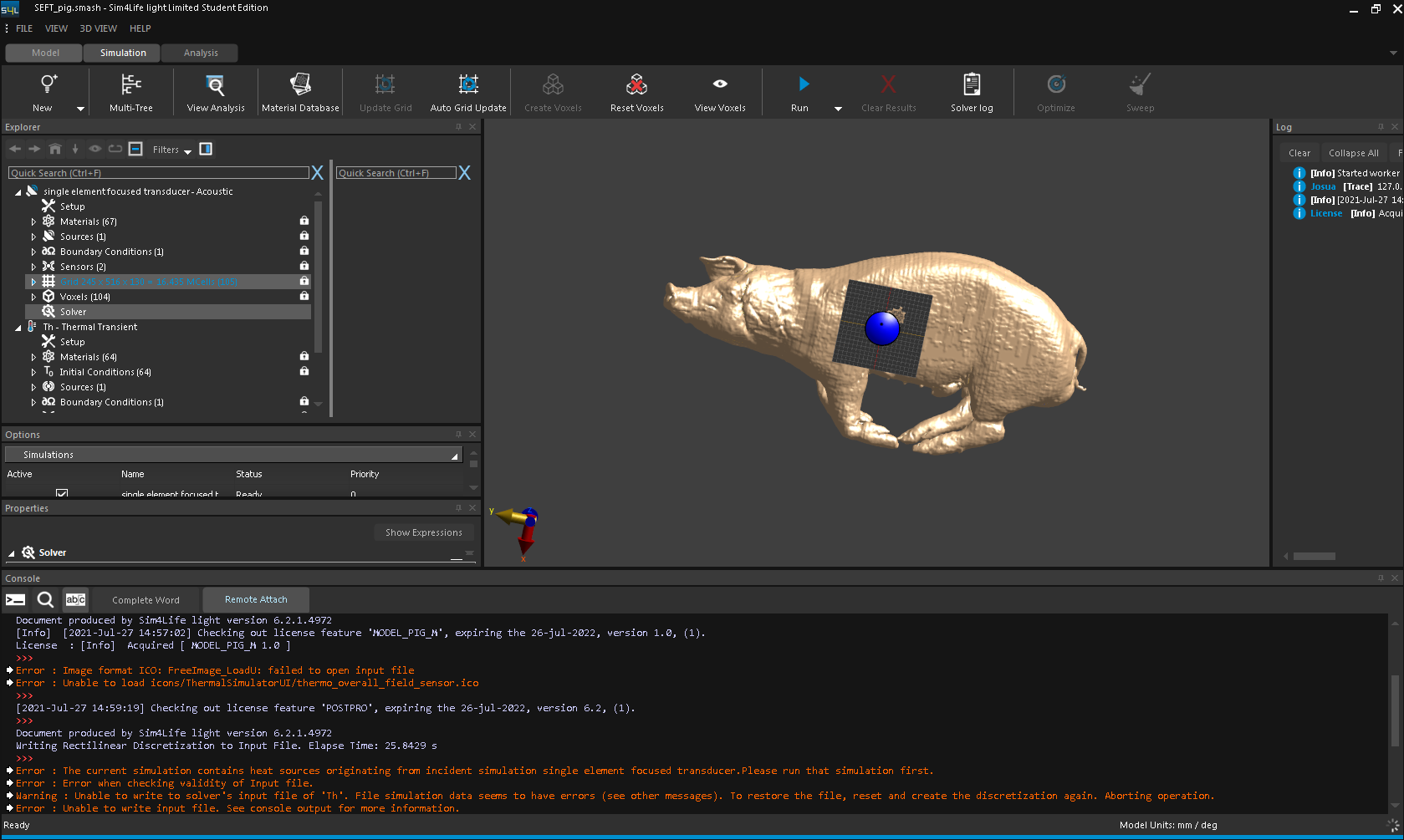Screen dimensions: 1404x840
Task: Click the Auto Grid Update tool
Action: click(x=468, y=92)
